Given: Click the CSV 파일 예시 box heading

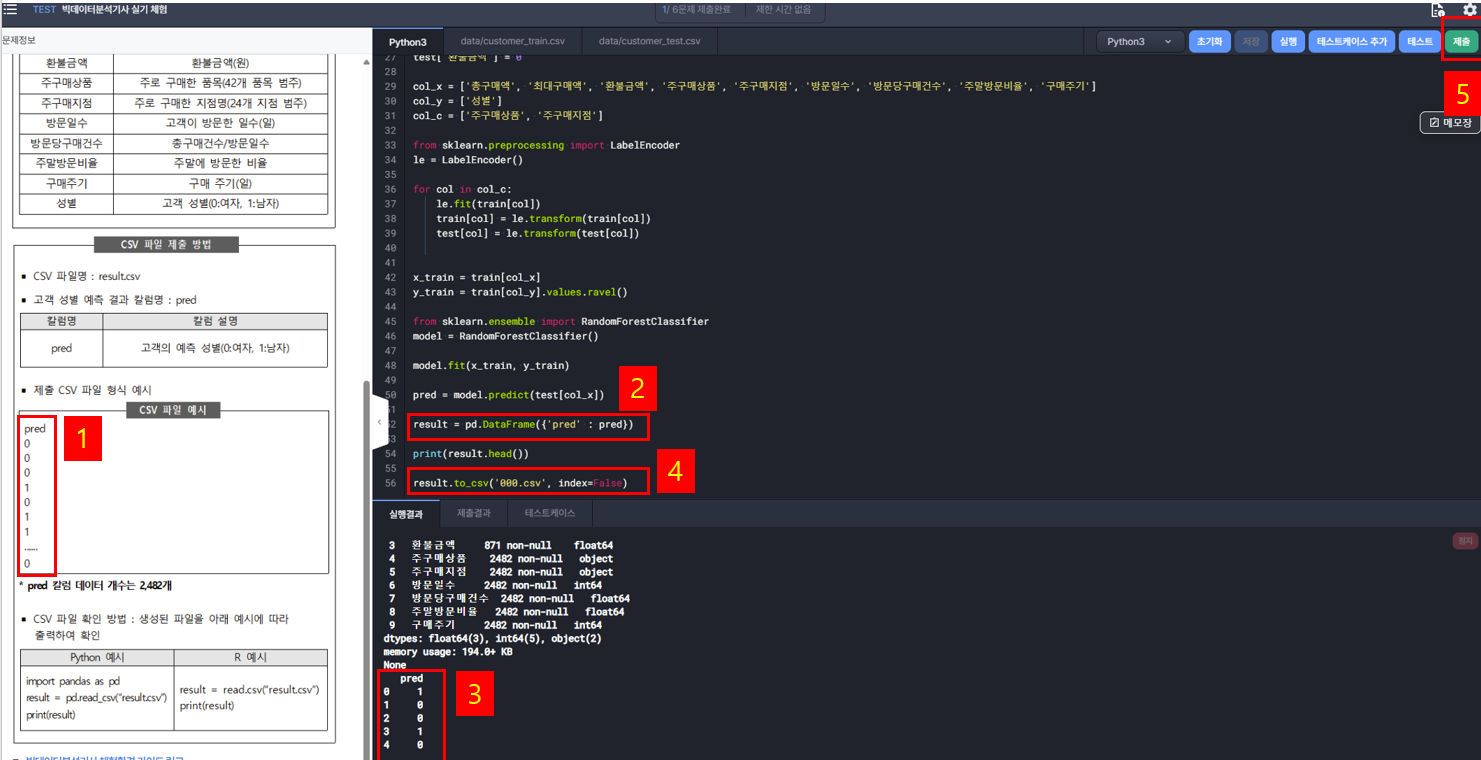Looking at the screenshot, I should pyautogui.click(x=173, y=410).
